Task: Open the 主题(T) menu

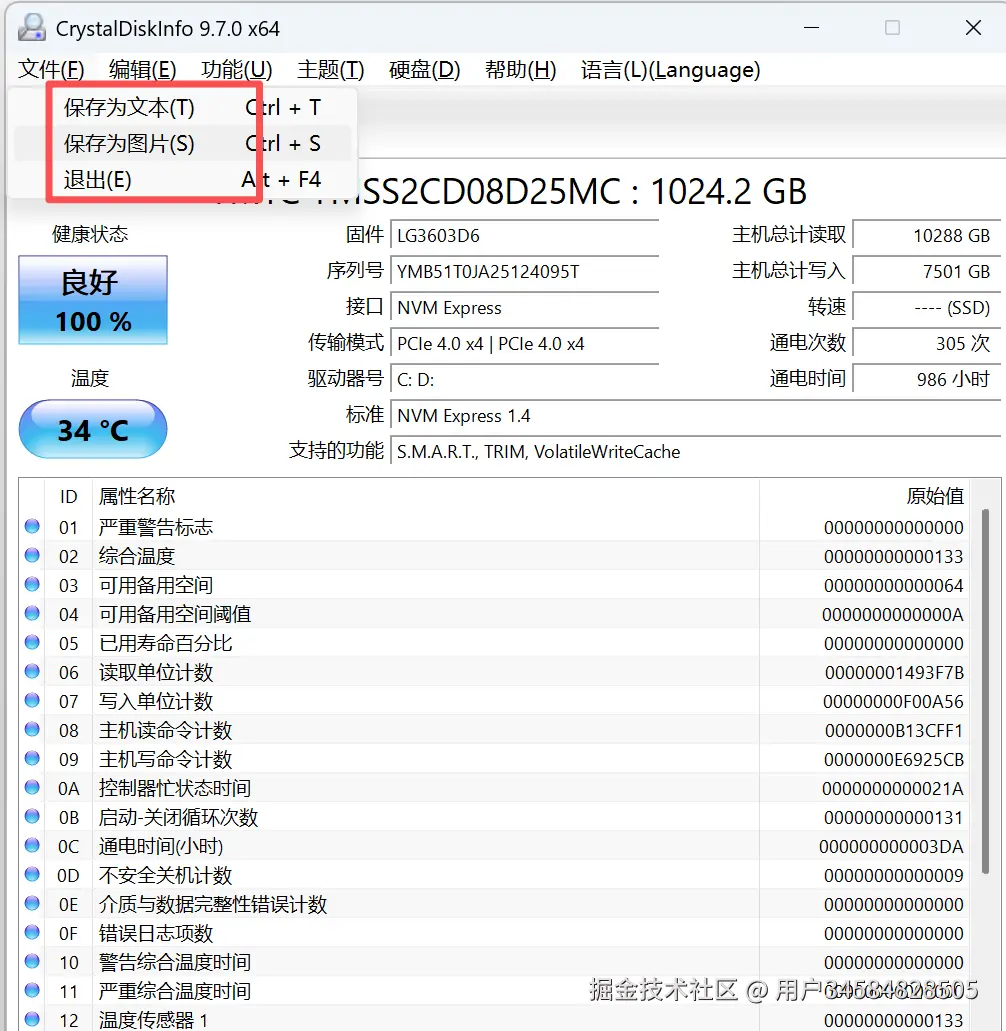Action: [x=331, y=69]
